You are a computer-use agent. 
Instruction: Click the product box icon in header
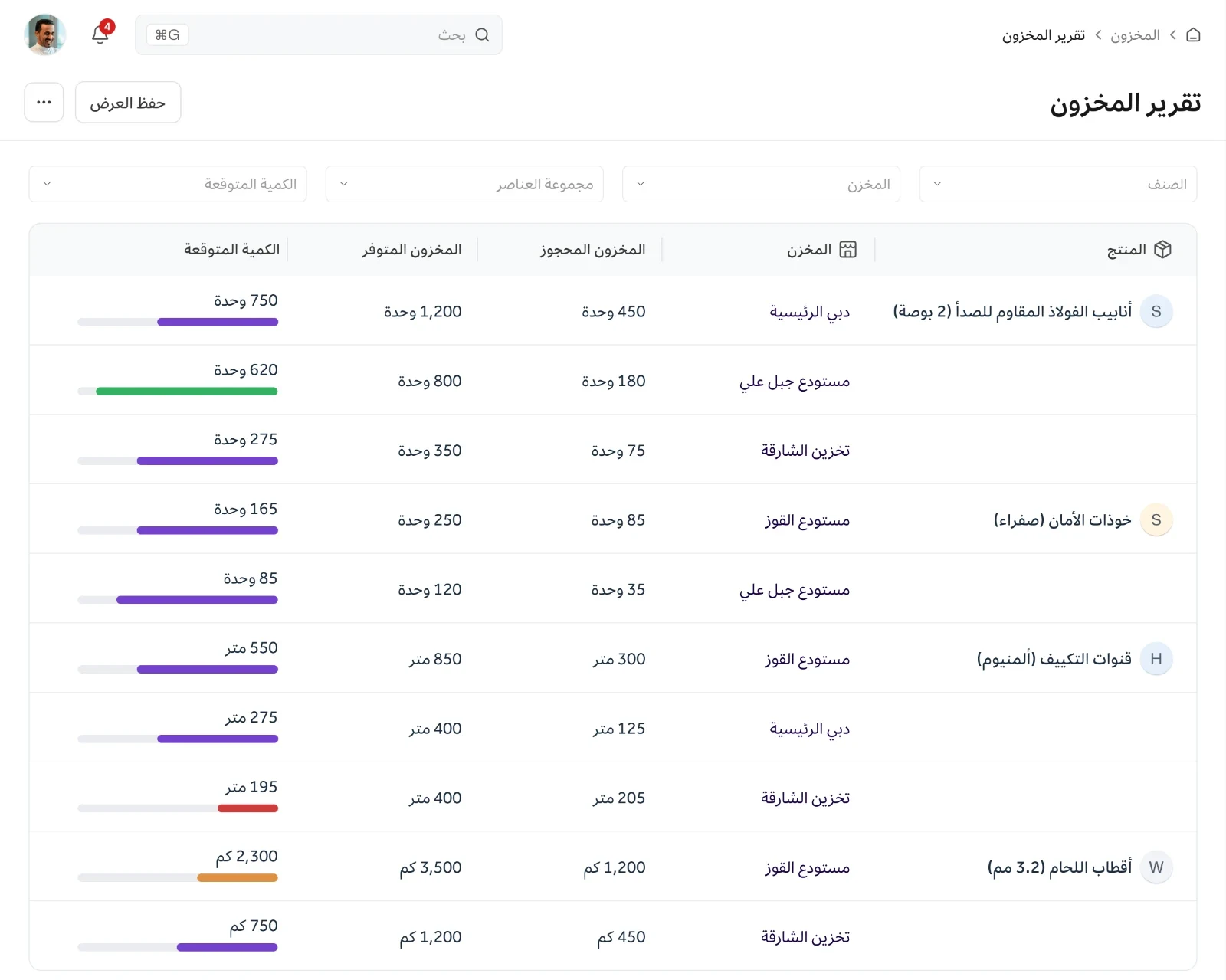pyautogui.click(x=1162, y=250)
